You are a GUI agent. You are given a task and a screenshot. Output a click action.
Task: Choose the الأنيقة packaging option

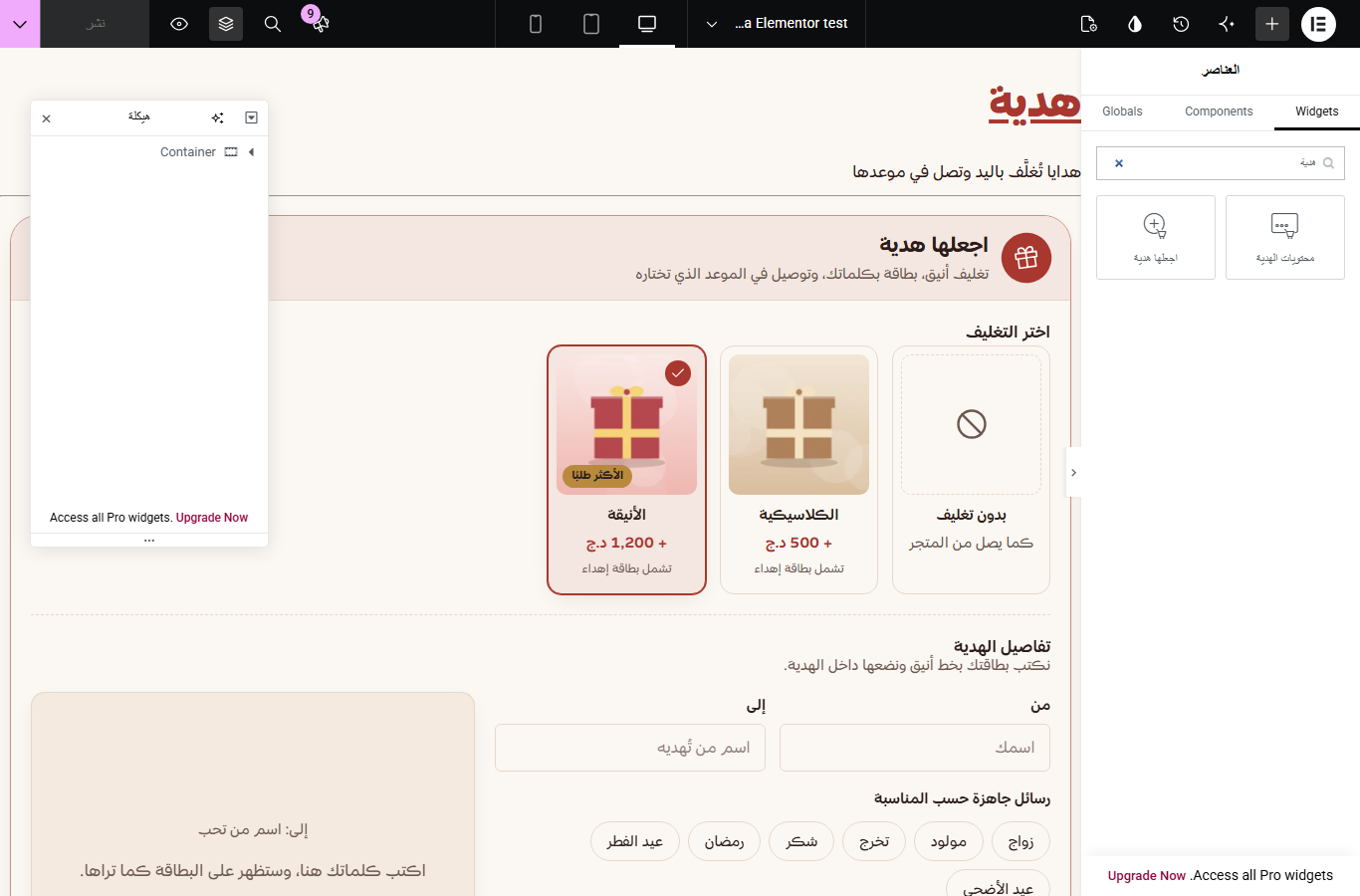(626, 470)
